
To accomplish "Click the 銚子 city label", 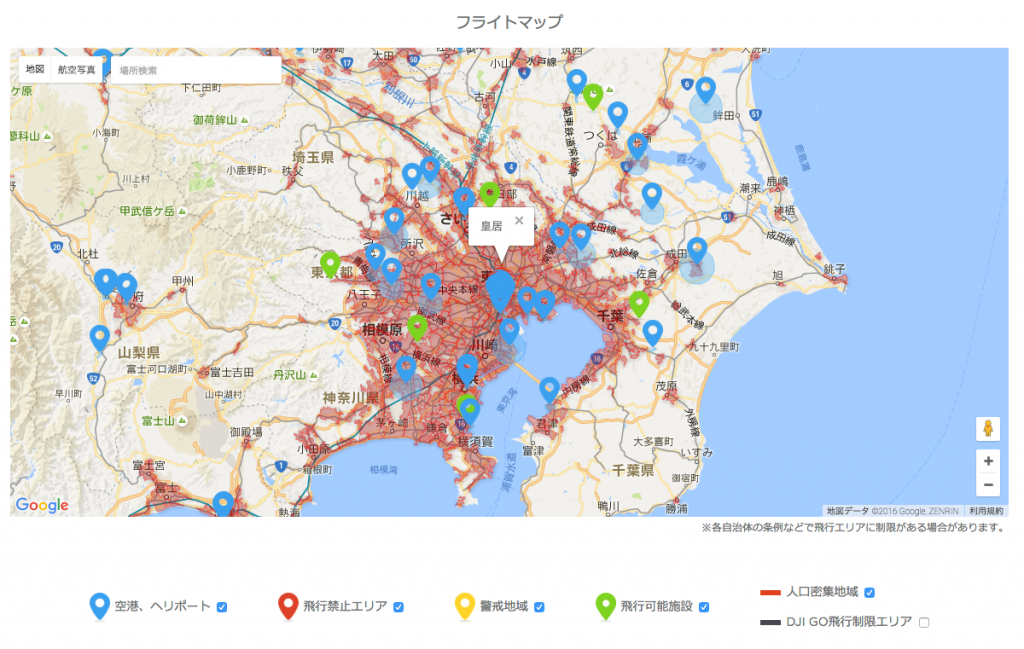I will click(835, 268).
